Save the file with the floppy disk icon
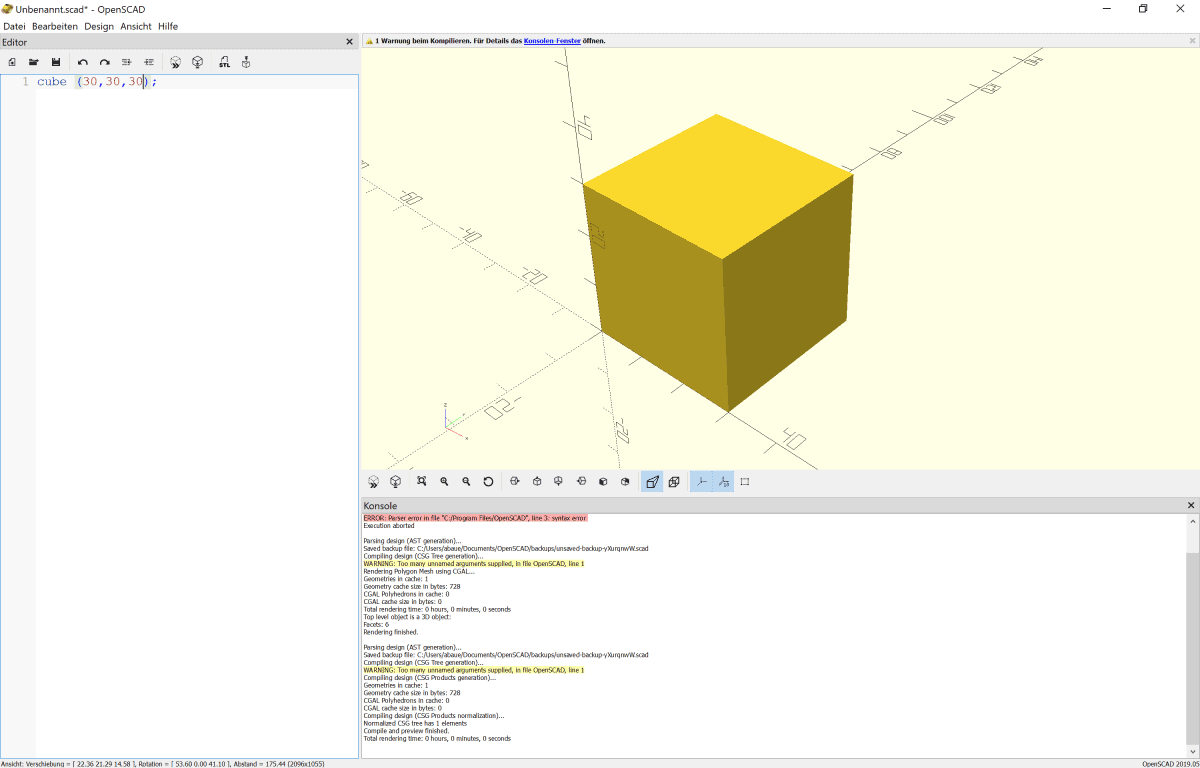Screen dimensions: 1200x768 [x=56, y=62]
